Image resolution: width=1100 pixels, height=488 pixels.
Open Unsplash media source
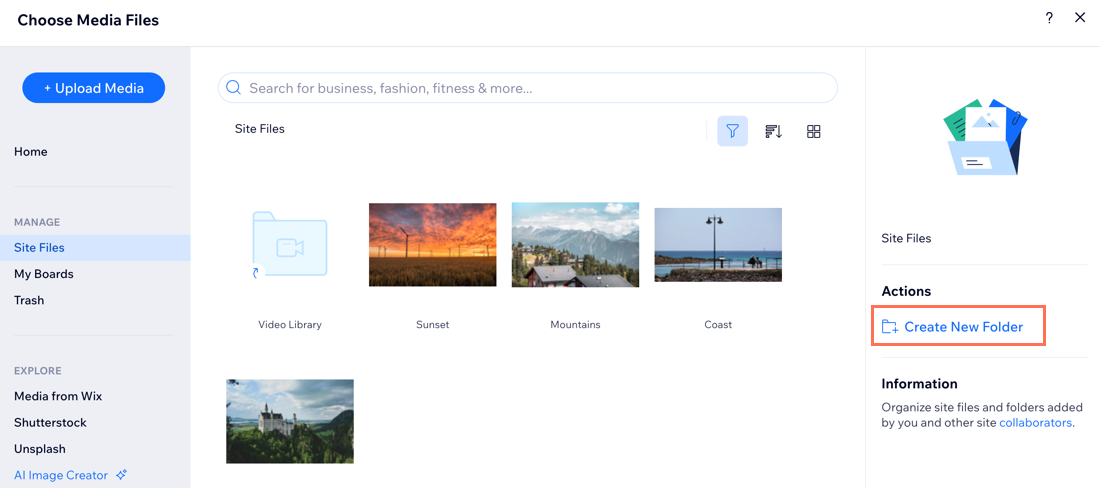pos(40,449)
